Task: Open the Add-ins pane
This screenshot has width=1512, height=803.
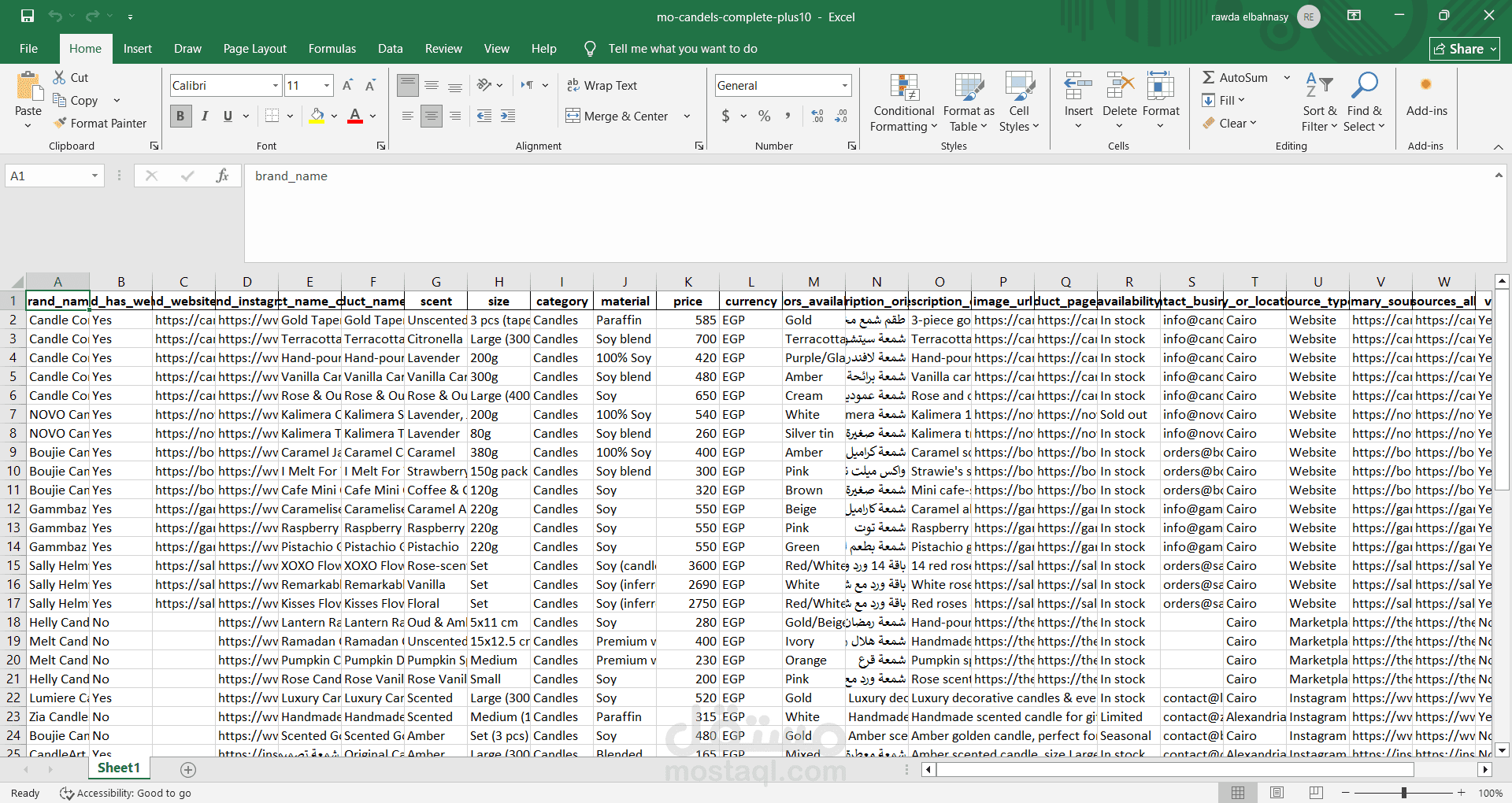Action: (x=1426, y=96)
